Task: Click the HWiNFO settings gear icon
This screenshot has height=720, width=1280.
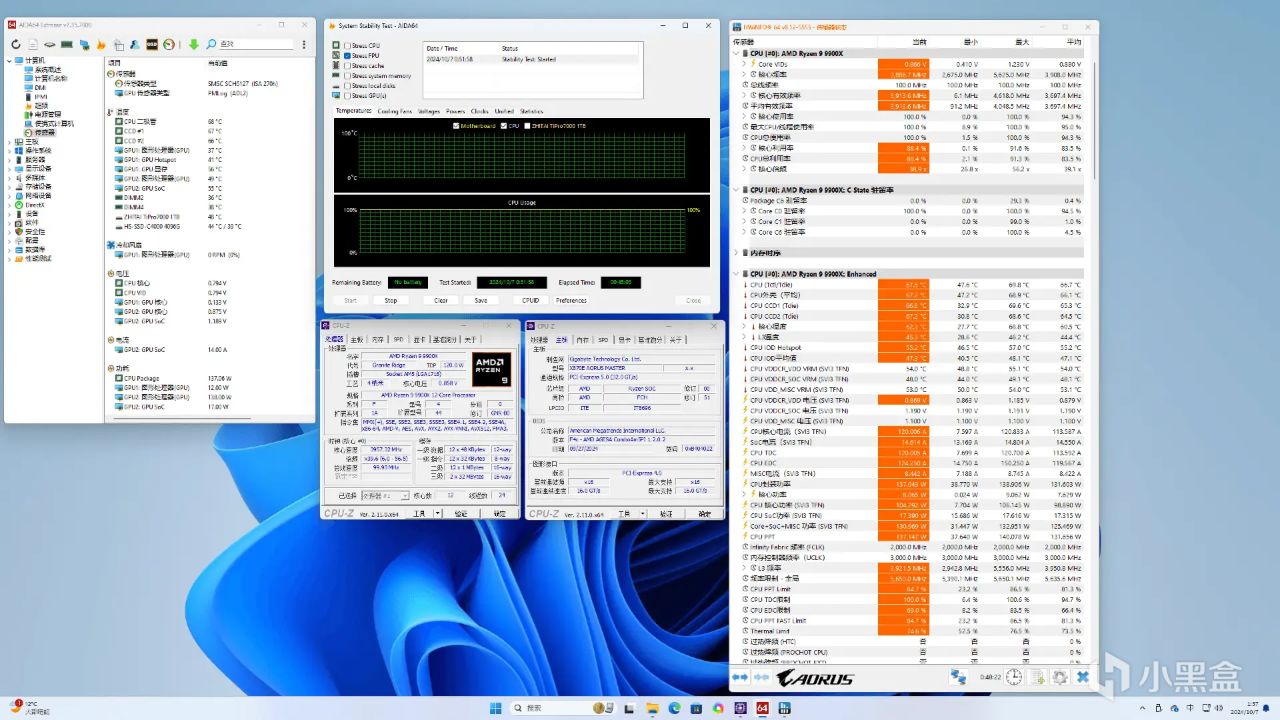Action: [x=1060, y=677]
